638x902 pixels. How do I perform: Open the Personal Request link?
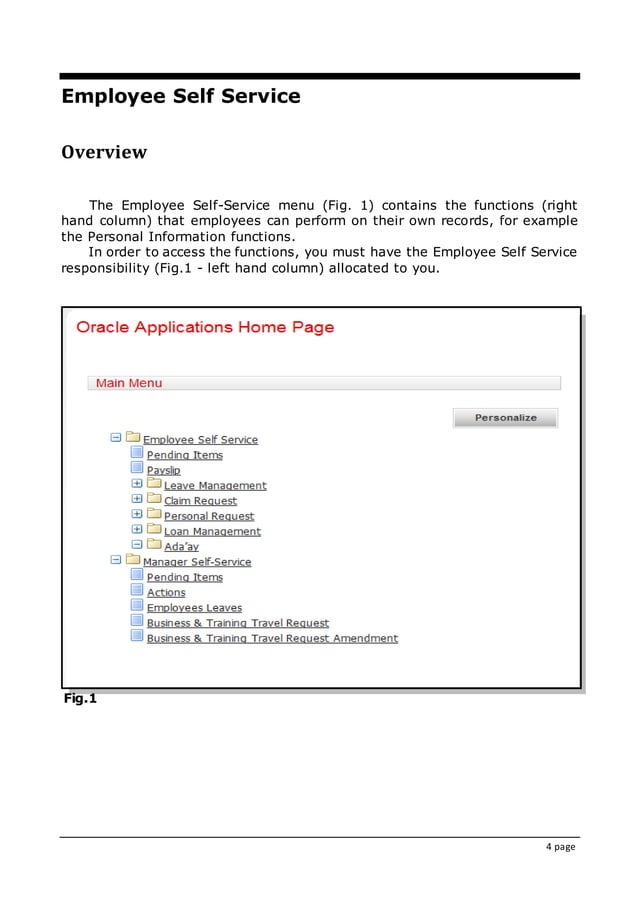click(209, 516)
